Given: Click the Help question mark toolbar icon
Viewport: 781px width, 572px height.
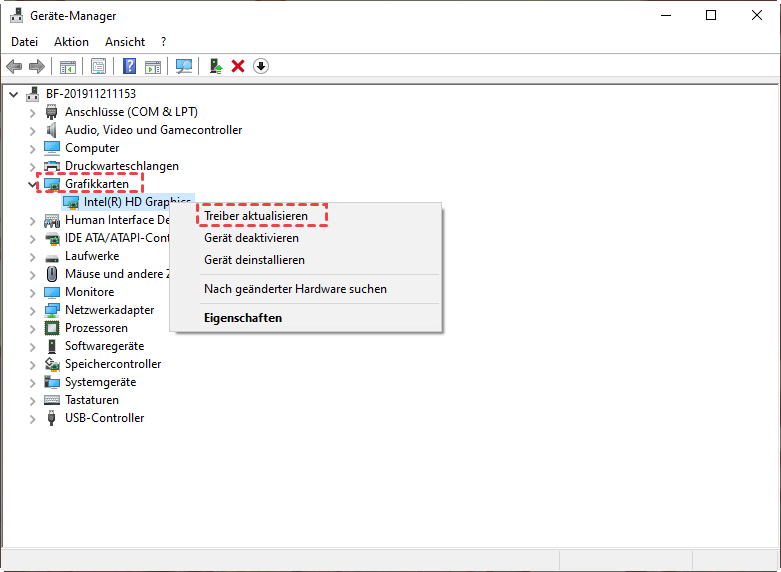Looking at the screenshot, I should (129, 66).
